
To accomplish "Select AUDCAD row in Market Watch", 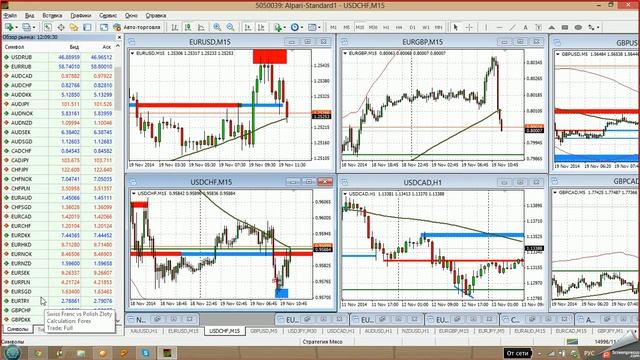I will (58, 76).
